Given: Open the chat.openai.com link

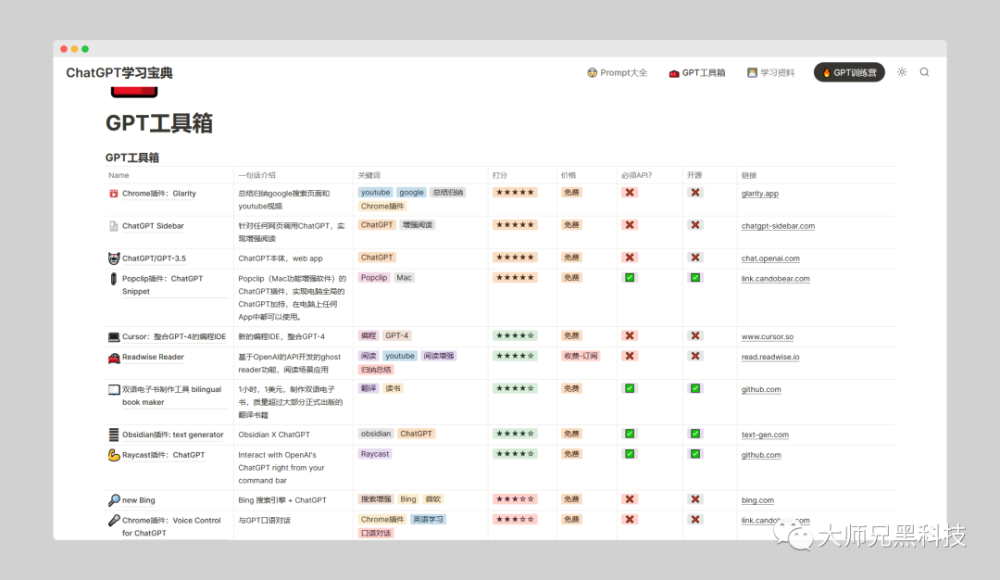Looking at the screenshot, I should 770,259.
